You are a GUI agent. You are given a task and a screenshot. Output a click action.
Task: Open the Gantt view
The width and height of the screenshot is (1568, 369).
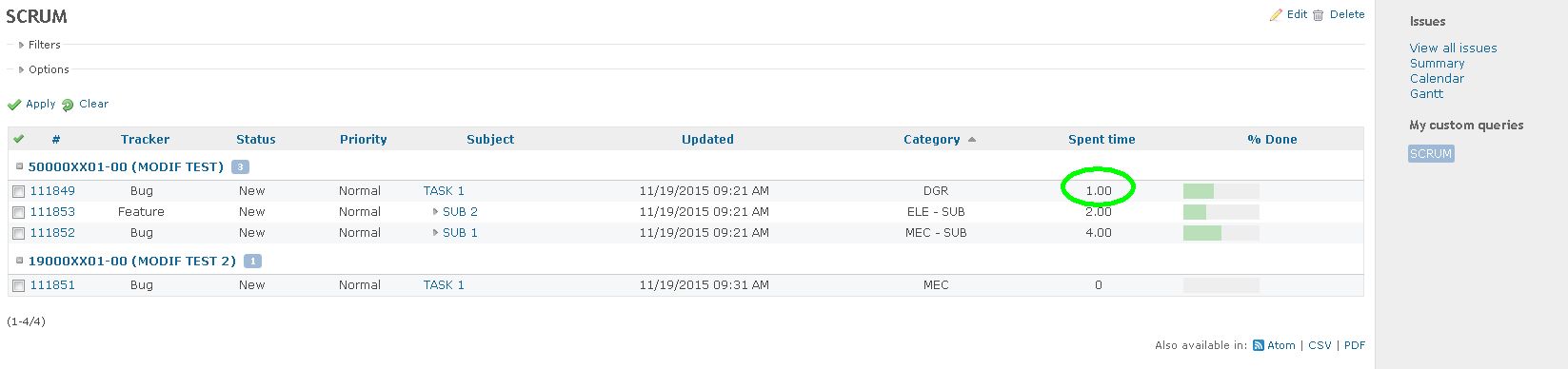[x=1426, y=94]
